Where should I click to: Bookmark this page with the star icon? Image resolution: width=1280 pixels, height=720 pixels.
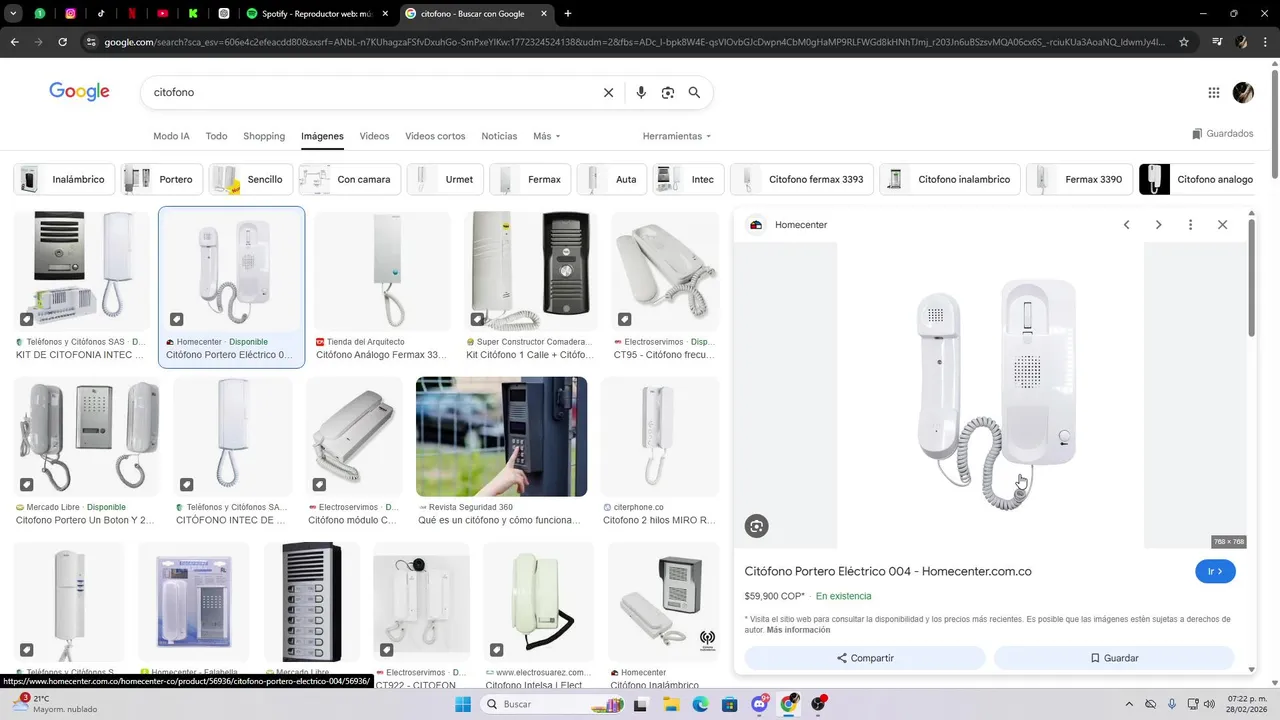click(x=1184, y=42)
